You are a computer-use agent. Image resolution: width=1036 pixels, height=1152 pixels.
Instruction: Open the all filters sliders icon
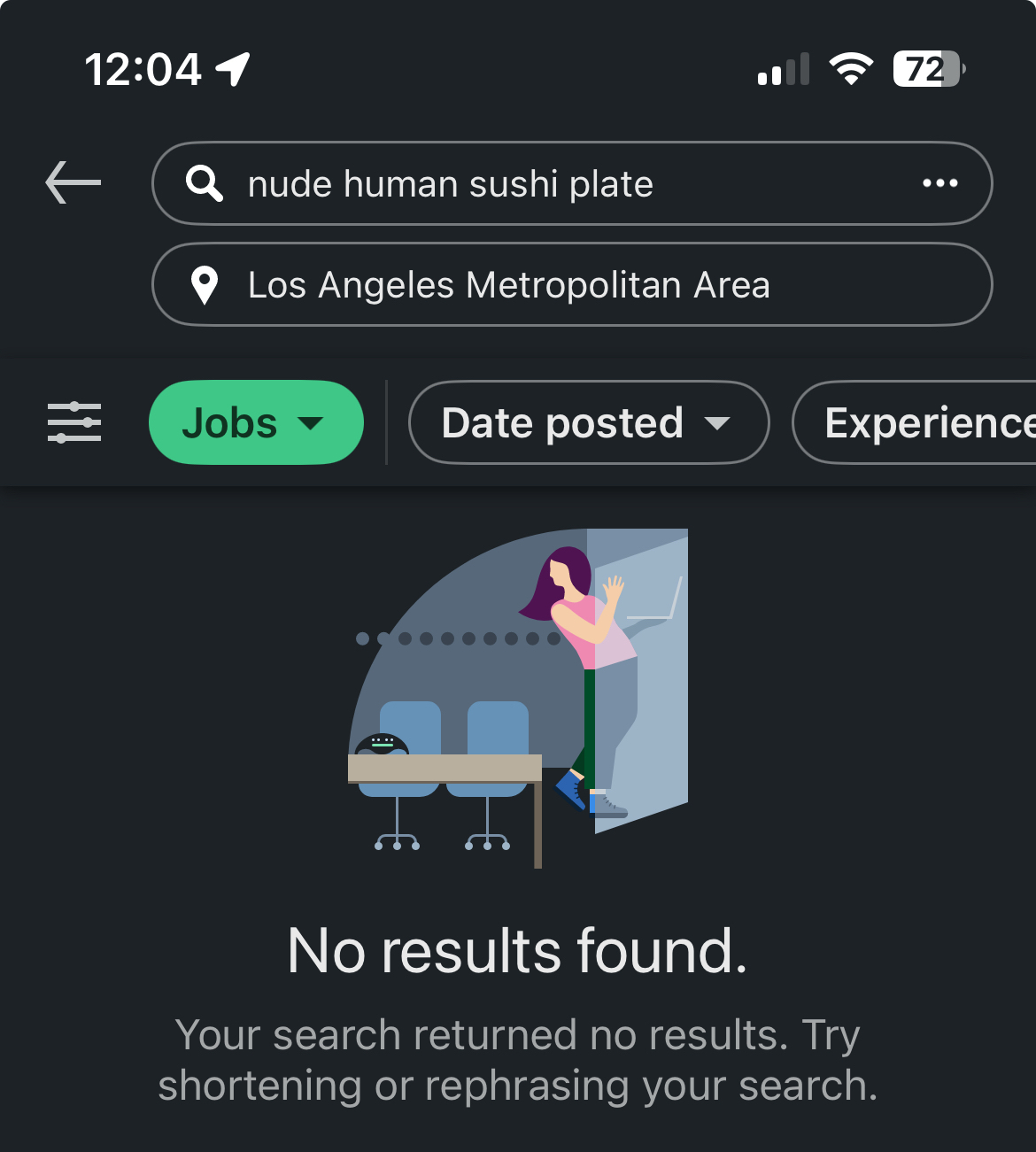coord(74,422)
